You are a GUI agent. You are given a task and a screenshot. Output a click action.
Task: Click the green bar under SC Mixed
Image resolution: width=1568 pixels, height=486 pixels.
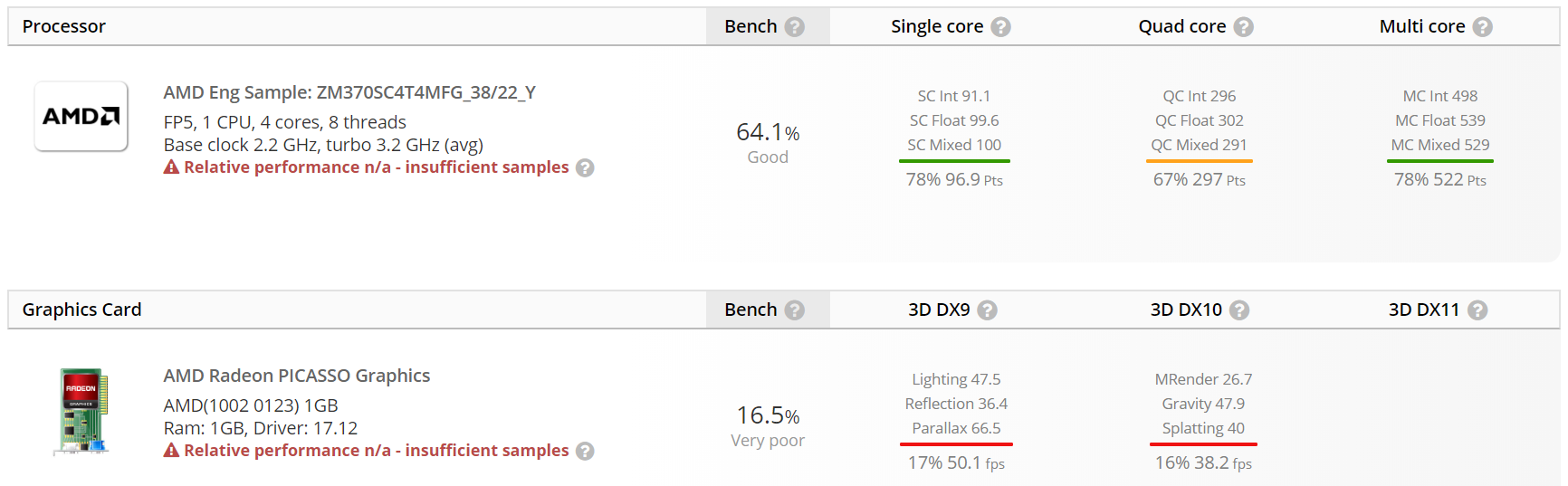954,161
